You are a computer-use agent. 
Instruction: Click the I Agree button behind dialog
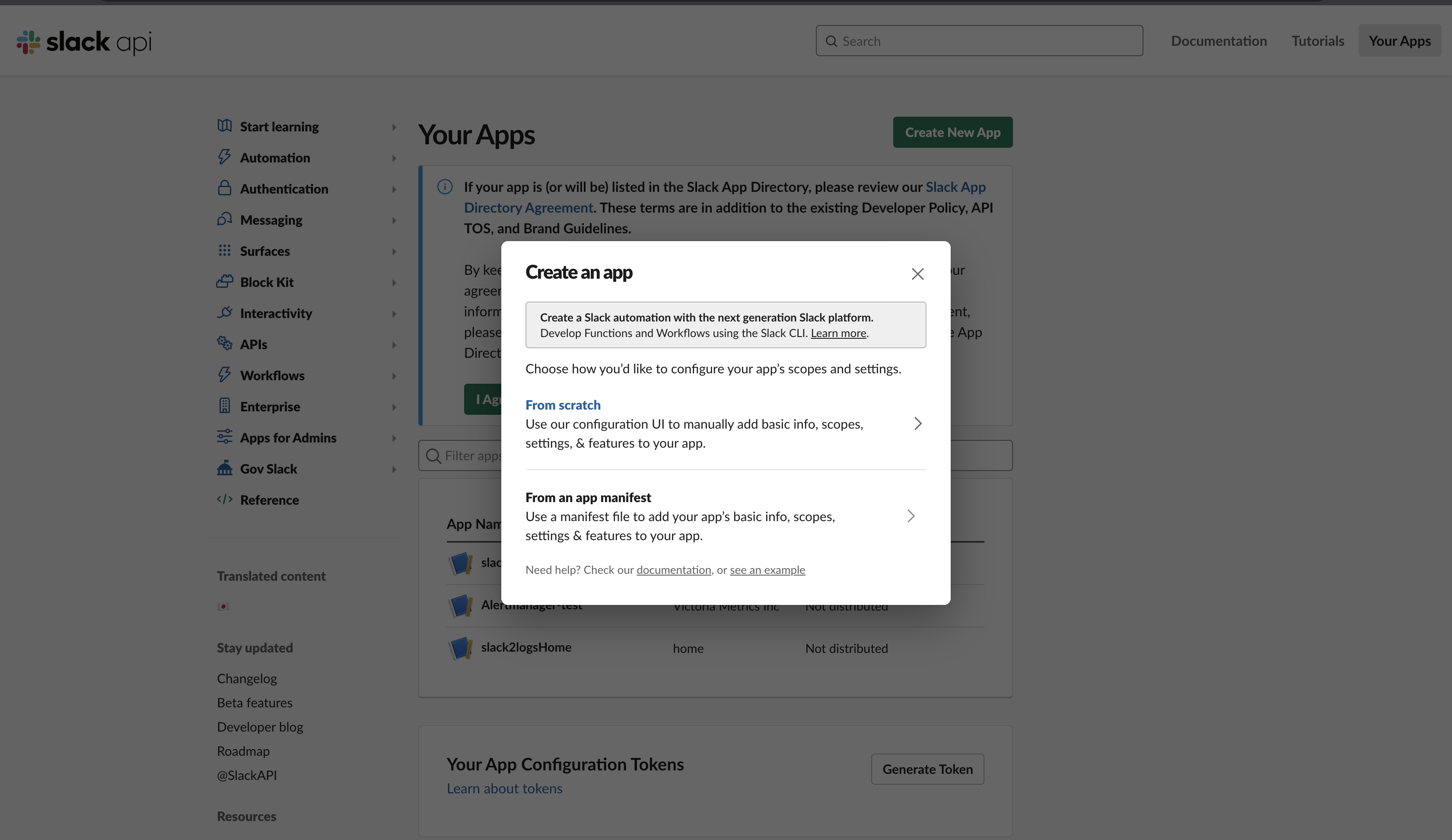point(483,399)
